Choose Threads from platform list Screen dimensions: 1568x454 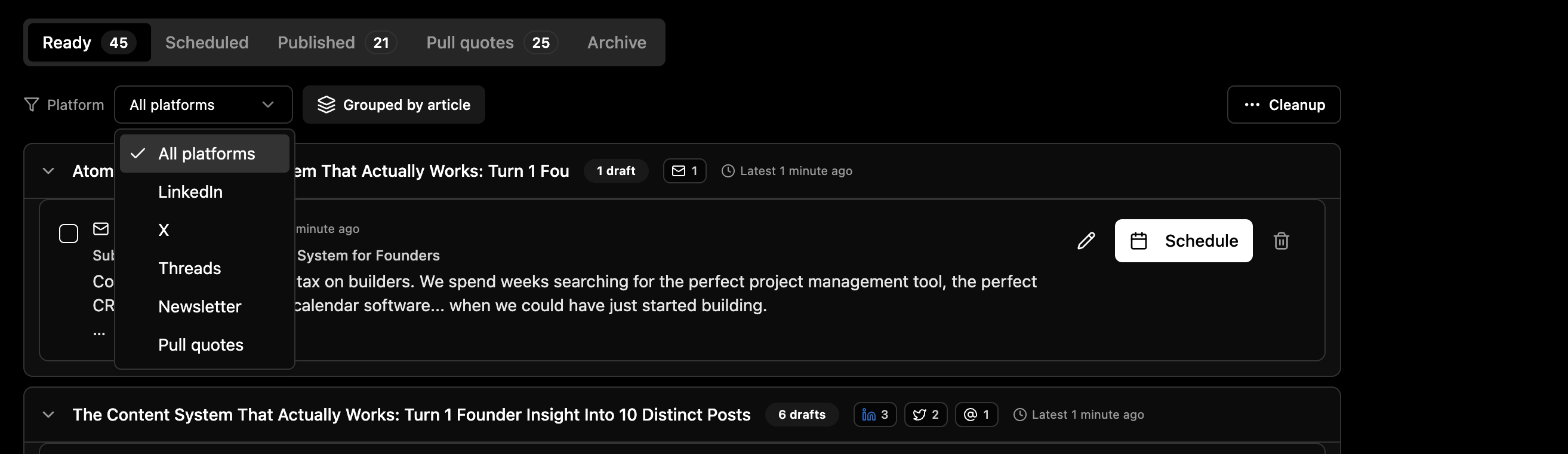pyautogui.click(x=205, y=269)
